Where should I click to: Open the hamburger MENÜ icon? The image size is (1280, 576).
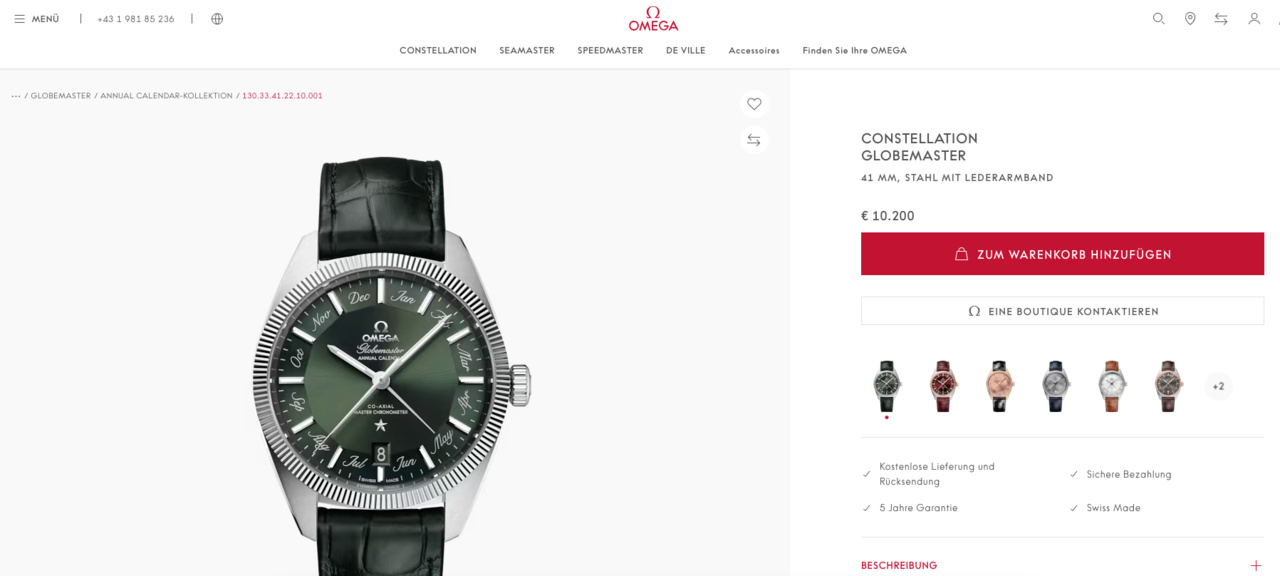point(19,19)
